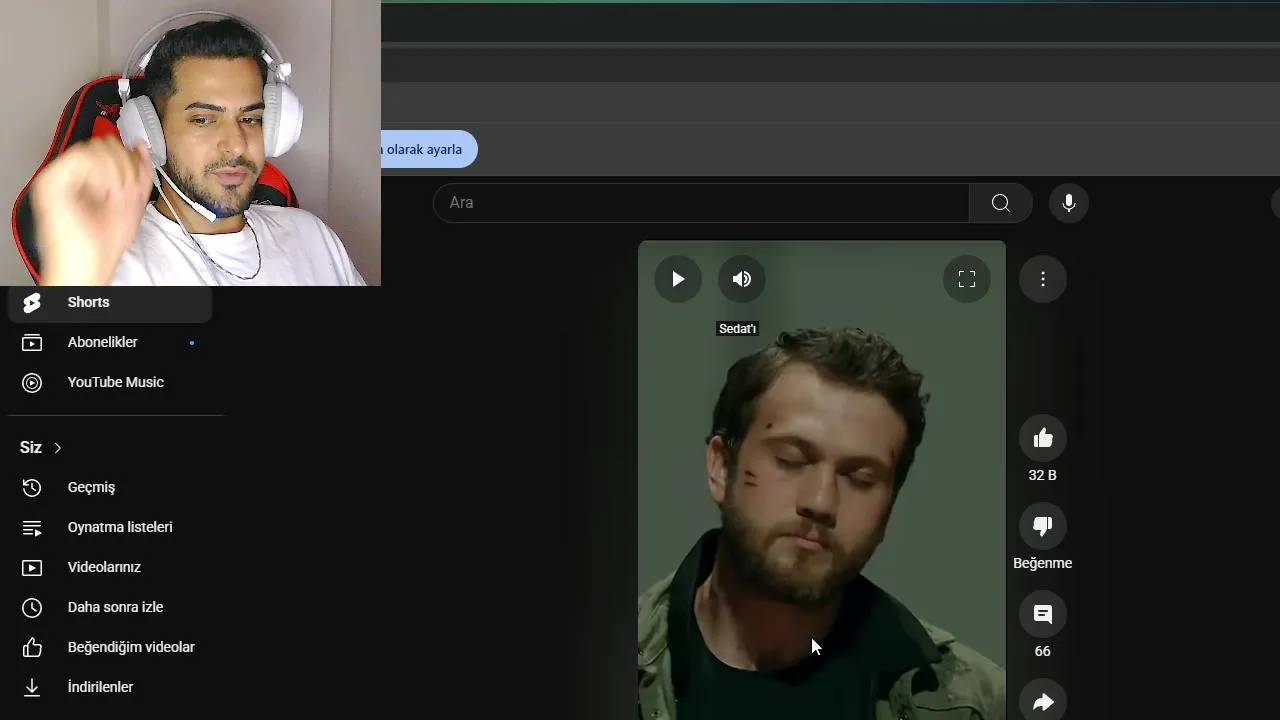Click the Sedat'ı caption on video
1280x720 pixels.
click(x=738, y=329)
